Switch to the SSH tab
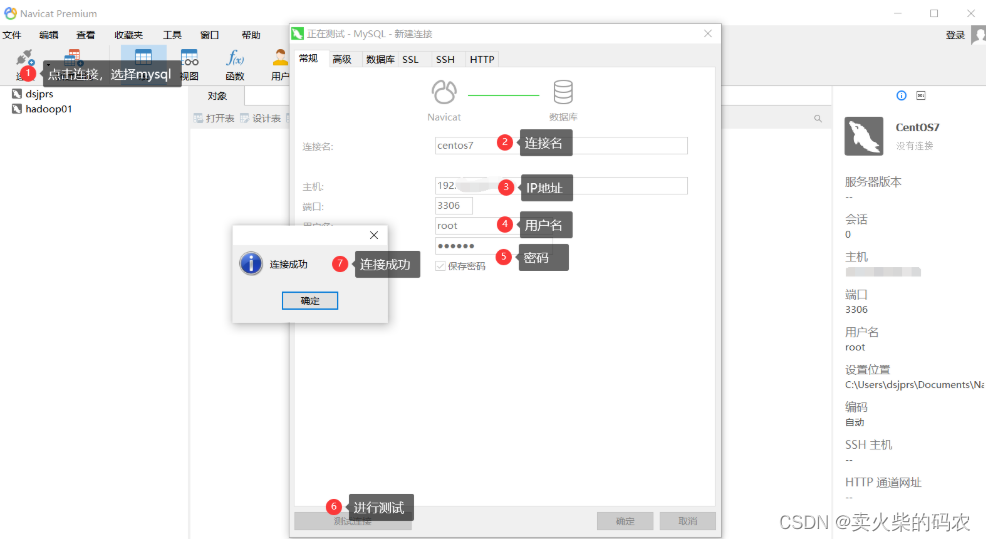986x541 pixels. point(445,59)
